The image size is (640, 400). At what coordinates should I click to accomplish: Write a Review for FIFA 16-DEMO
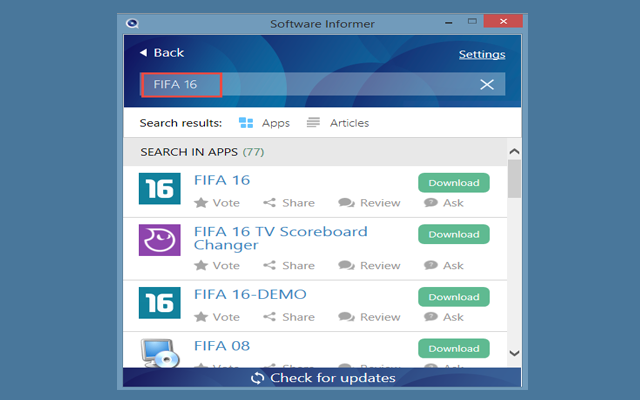(369, 317)
